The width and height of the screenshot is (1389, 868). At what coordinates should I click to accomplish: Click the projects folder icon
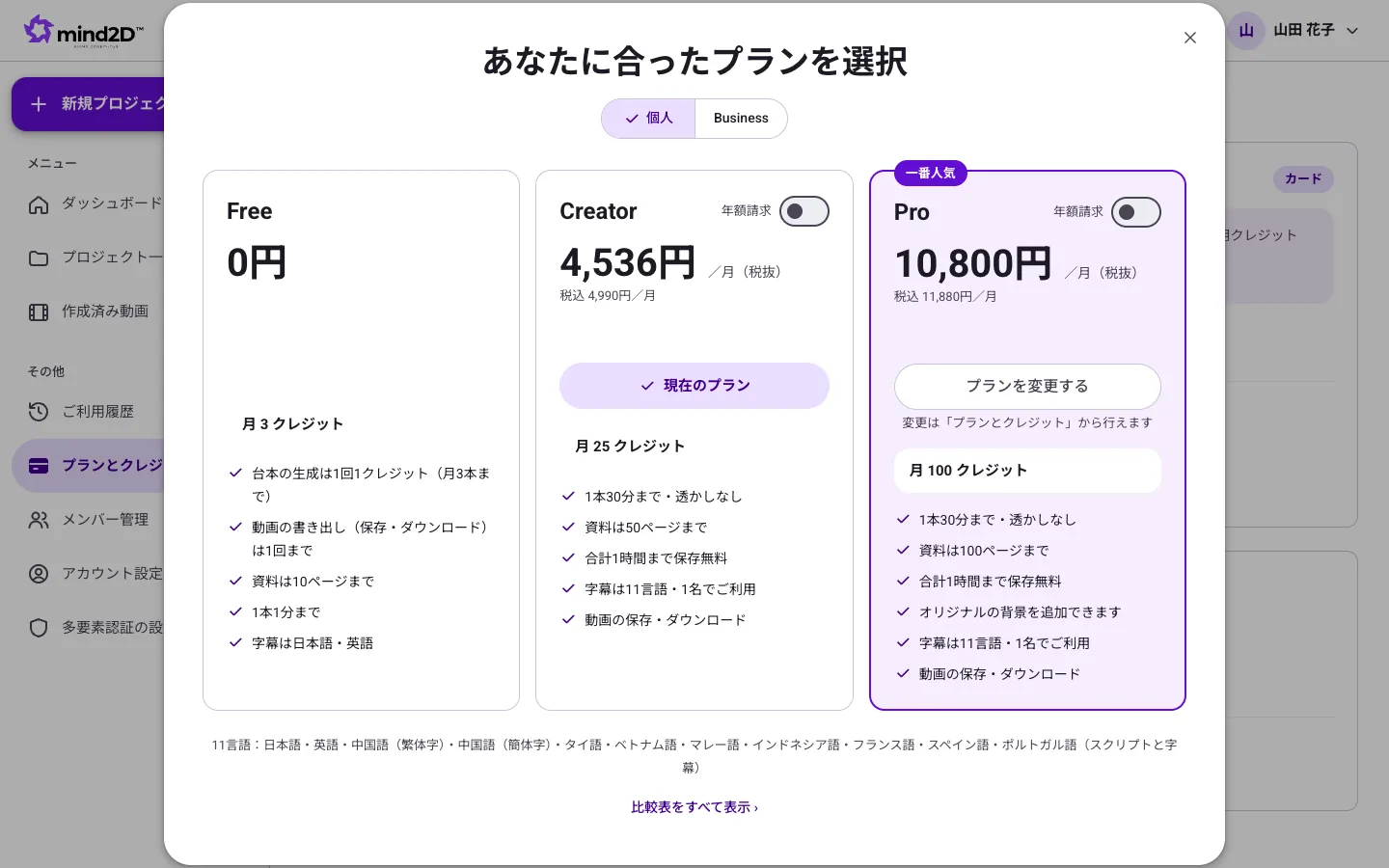point(39,258)
